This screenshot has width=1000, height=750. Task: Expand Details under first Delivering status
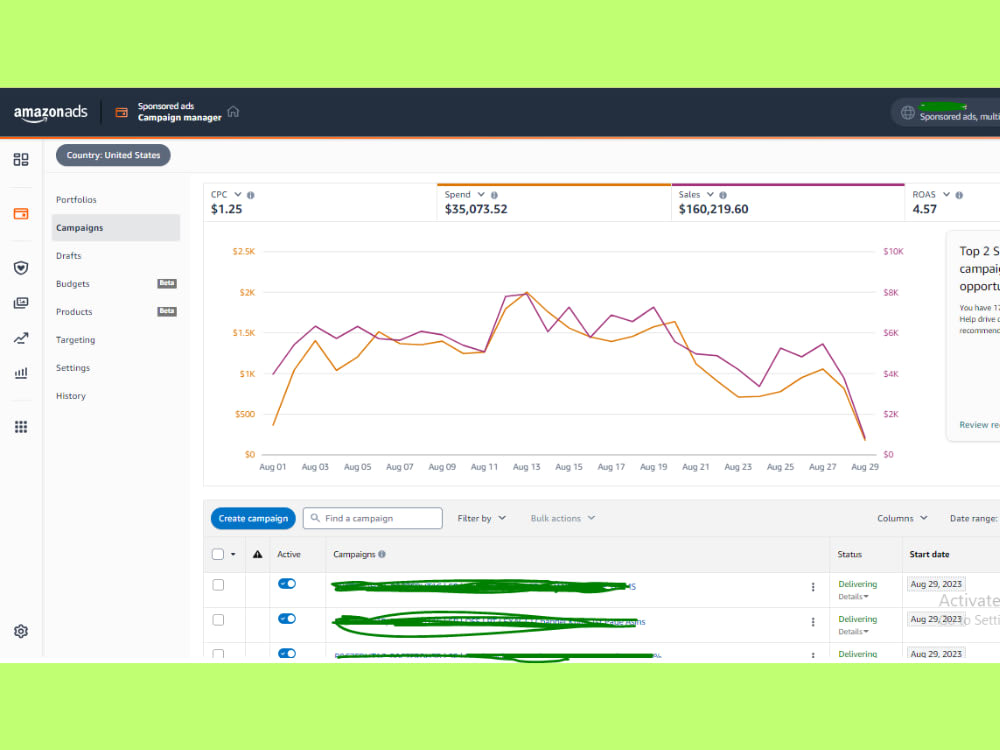click(x=853, y=597)
